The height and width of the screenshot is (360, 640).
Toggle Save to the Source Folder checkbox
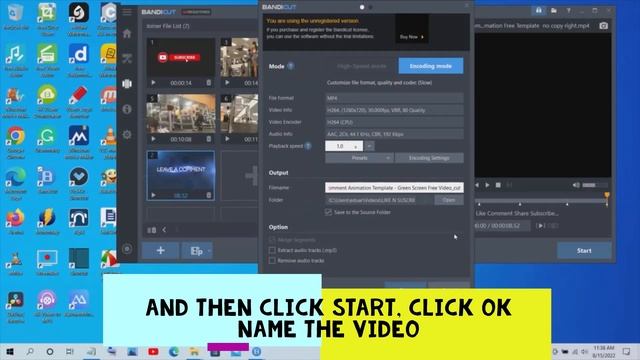point(329,212)
